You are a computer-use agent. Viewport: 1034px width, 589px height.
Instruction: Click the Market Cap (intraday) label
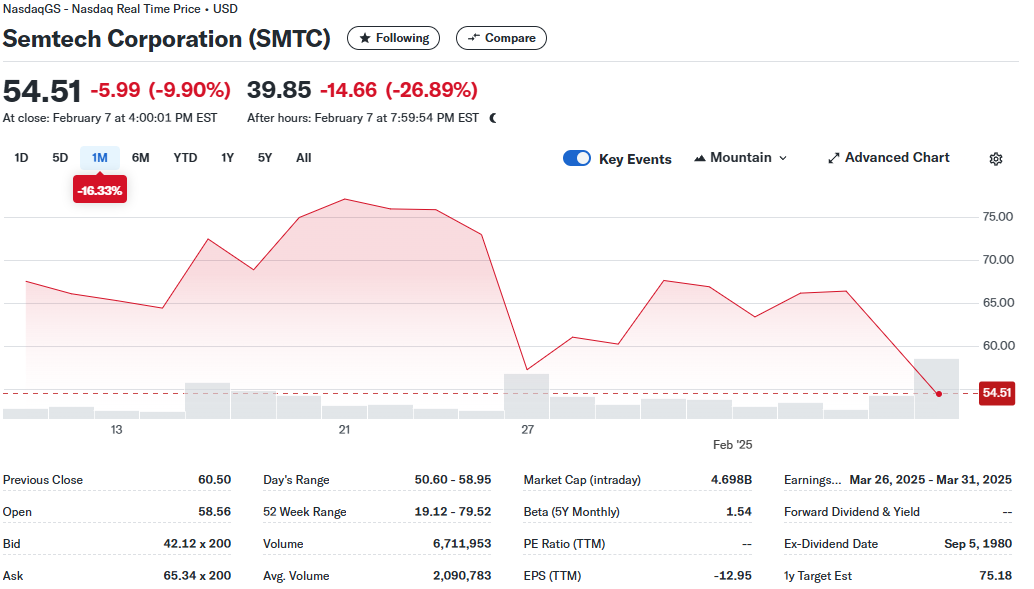[x=582, y=480]
